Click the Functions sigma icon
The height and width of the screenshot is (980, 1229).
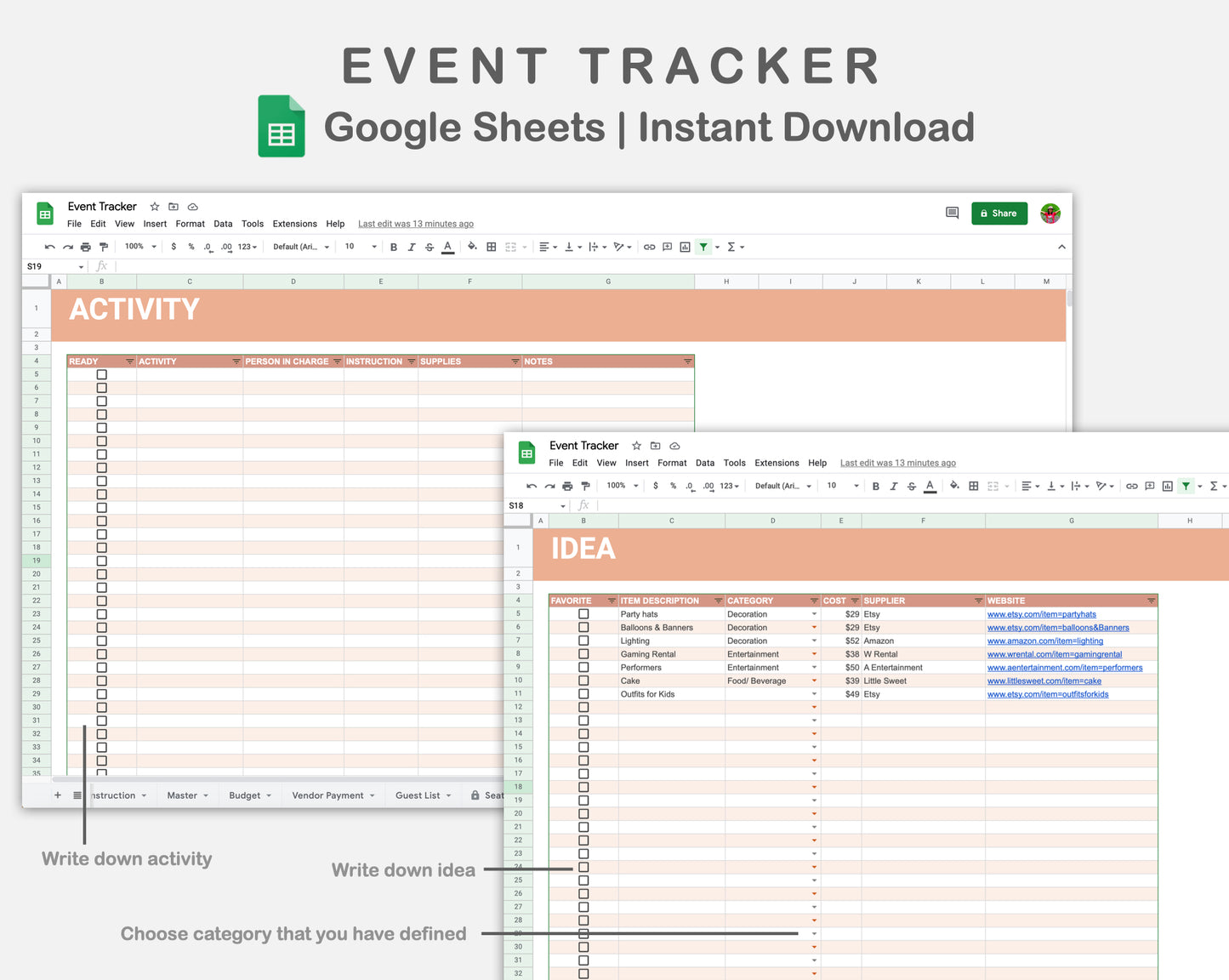(x=732, y=247)
